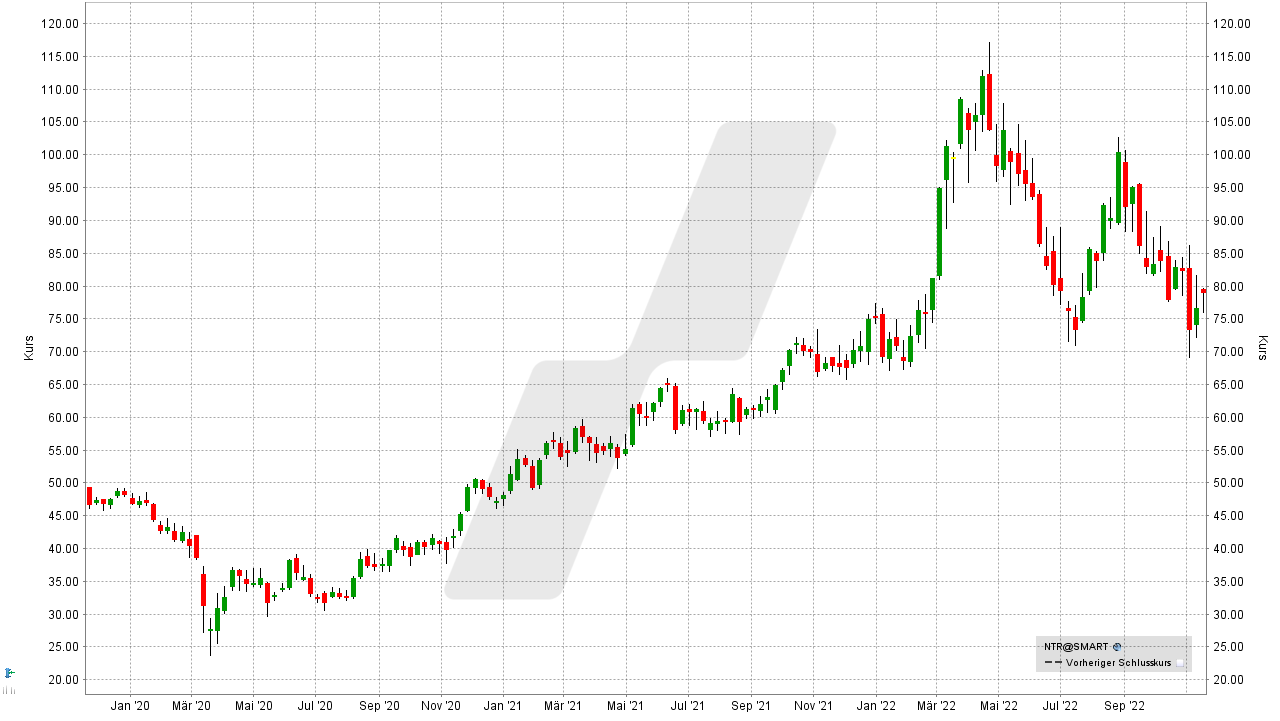This screenshot has width=1280, height=721.
Task: Click the Mär '22 date label
Action: point(937,706)
